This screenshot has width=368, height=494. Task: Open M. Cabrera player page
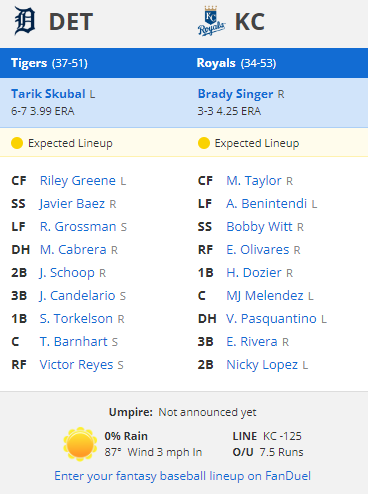[73, 250]
